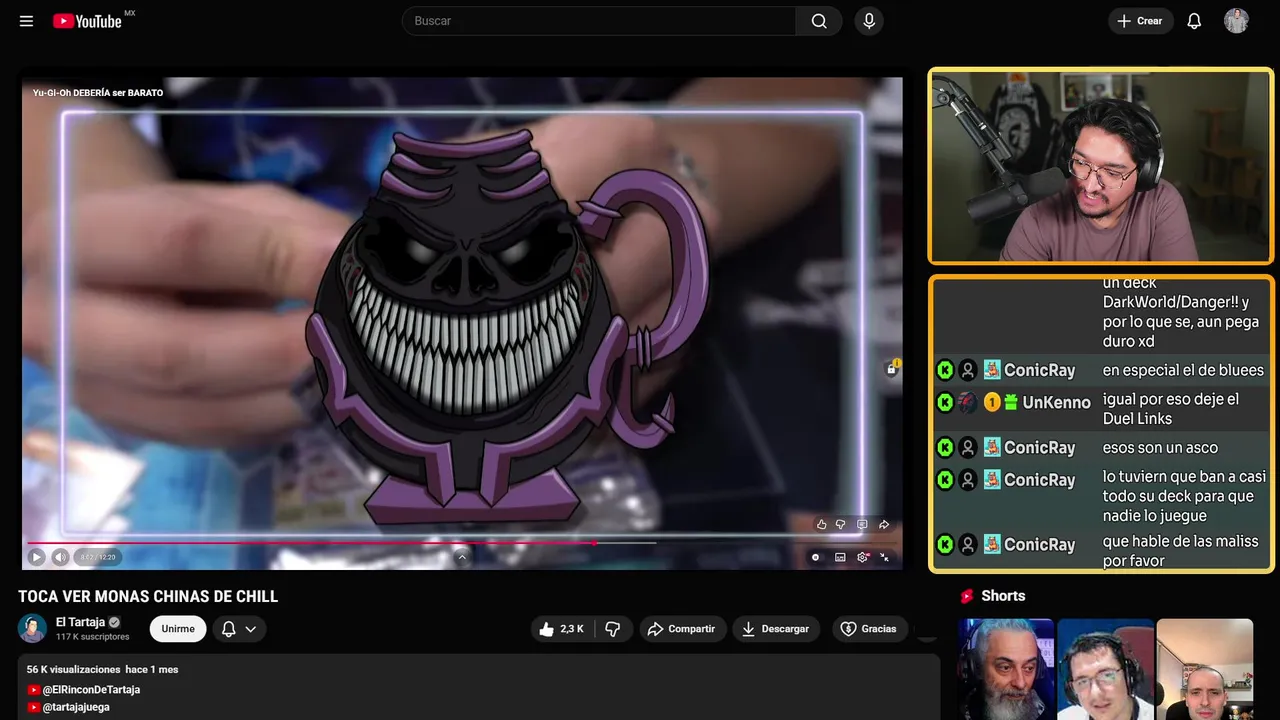
Task: Open the @tartajajuega channel link
Action: 76,707
